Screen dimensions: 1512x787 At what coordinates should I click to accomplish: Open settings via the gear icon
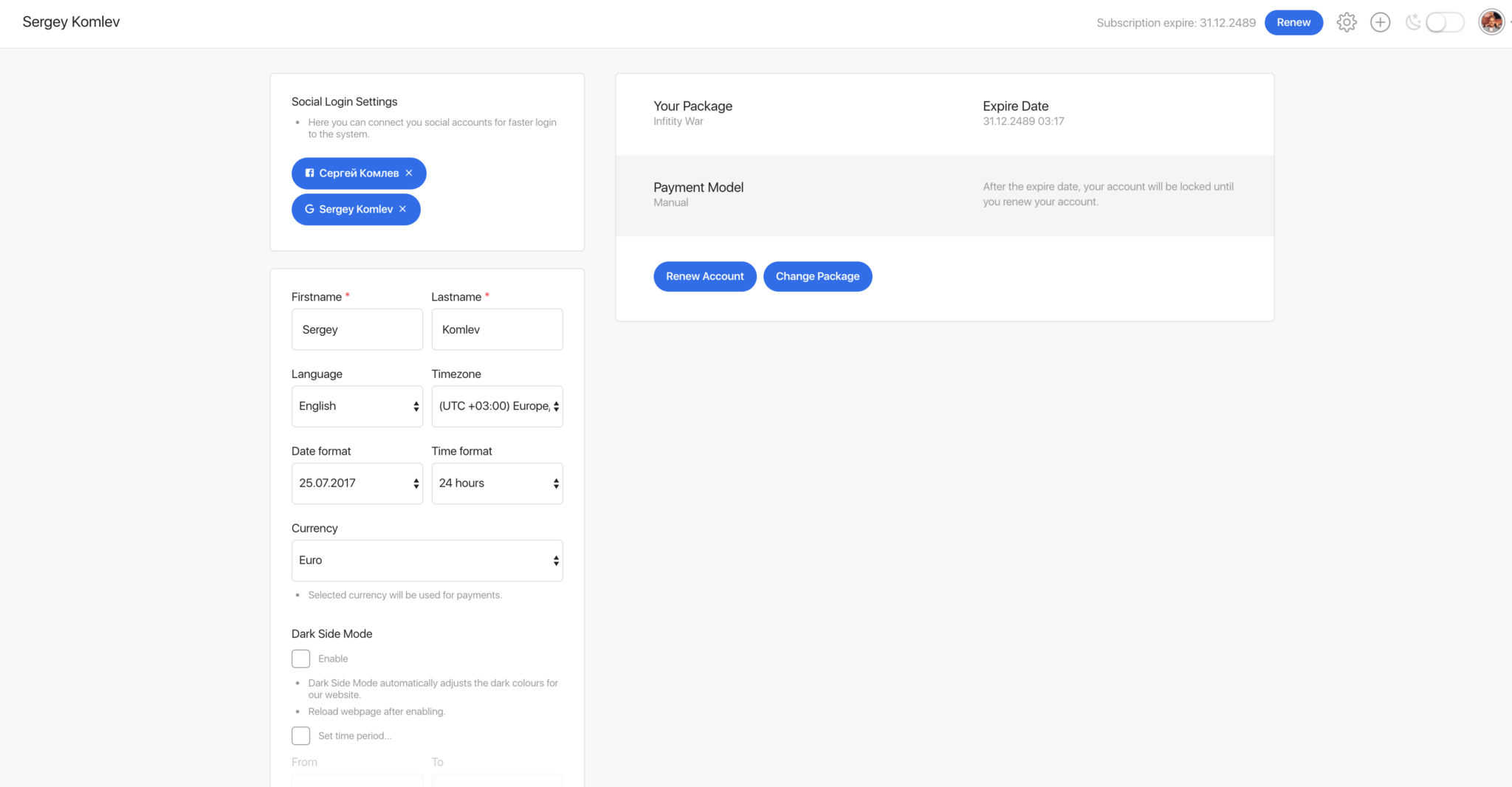pos(1347,23)
